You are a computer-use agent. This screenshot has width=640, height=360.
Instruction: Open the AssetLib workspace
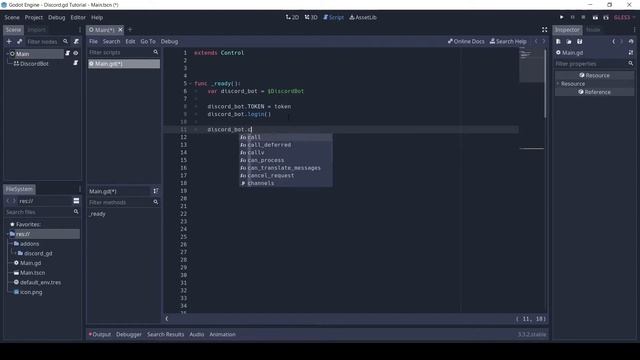tap(363, 18)
